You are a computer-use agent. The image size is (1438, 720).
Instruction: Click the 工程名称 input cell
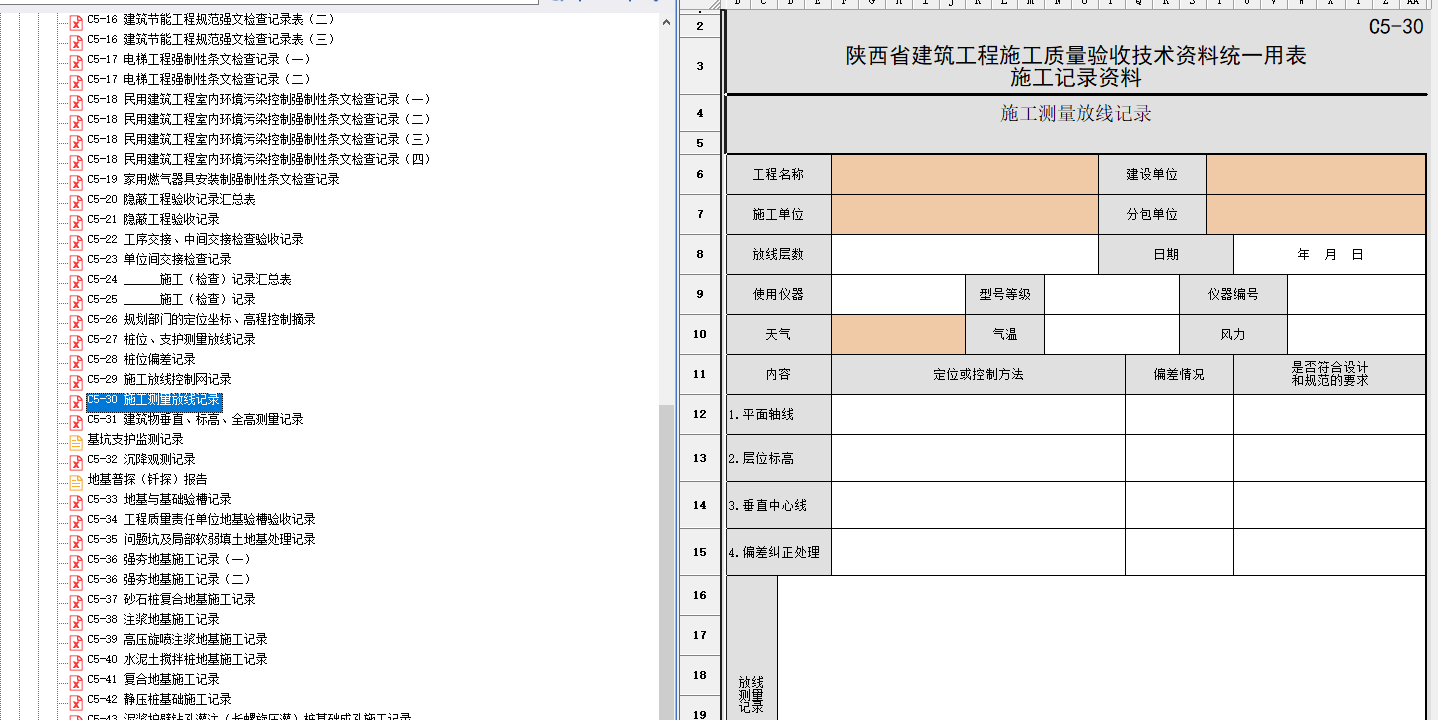(965, 174)
